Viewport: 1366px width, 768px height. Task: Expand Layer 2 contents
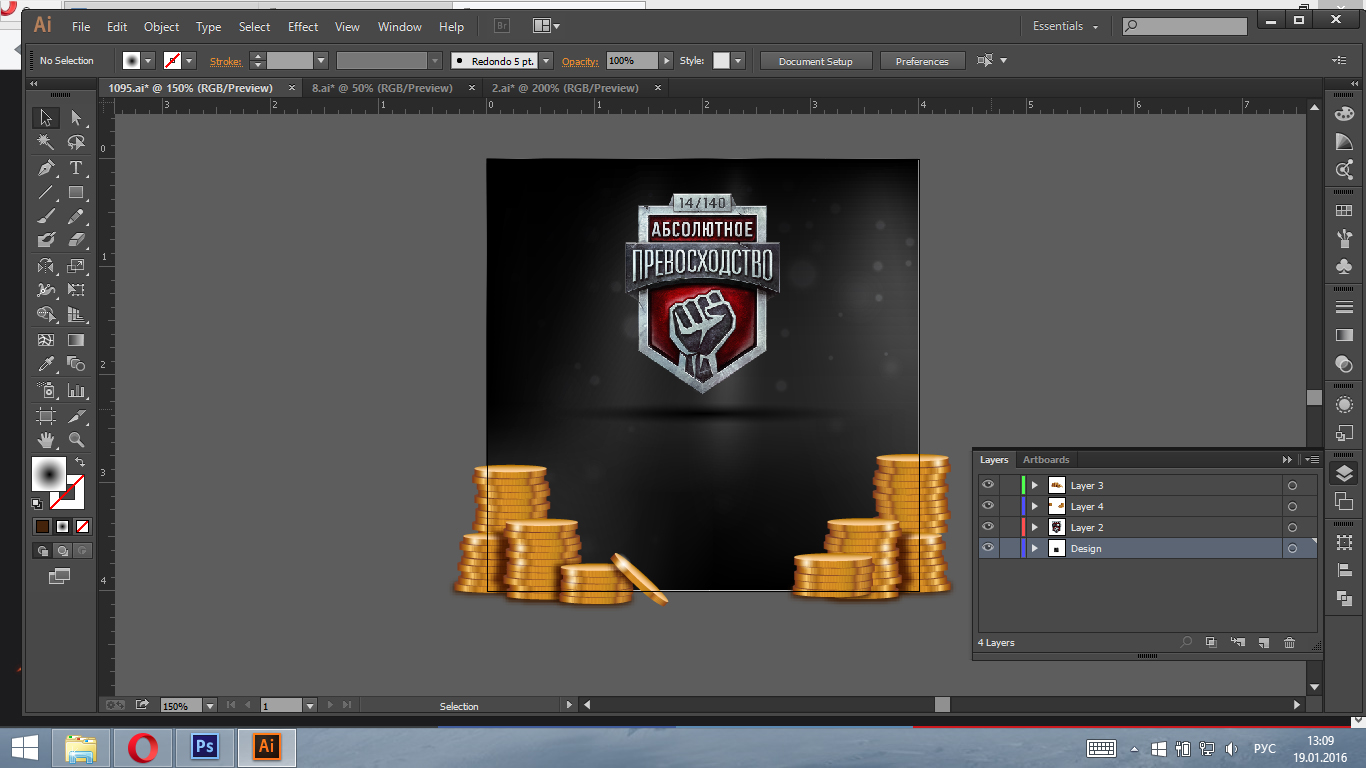point(1035,527)
